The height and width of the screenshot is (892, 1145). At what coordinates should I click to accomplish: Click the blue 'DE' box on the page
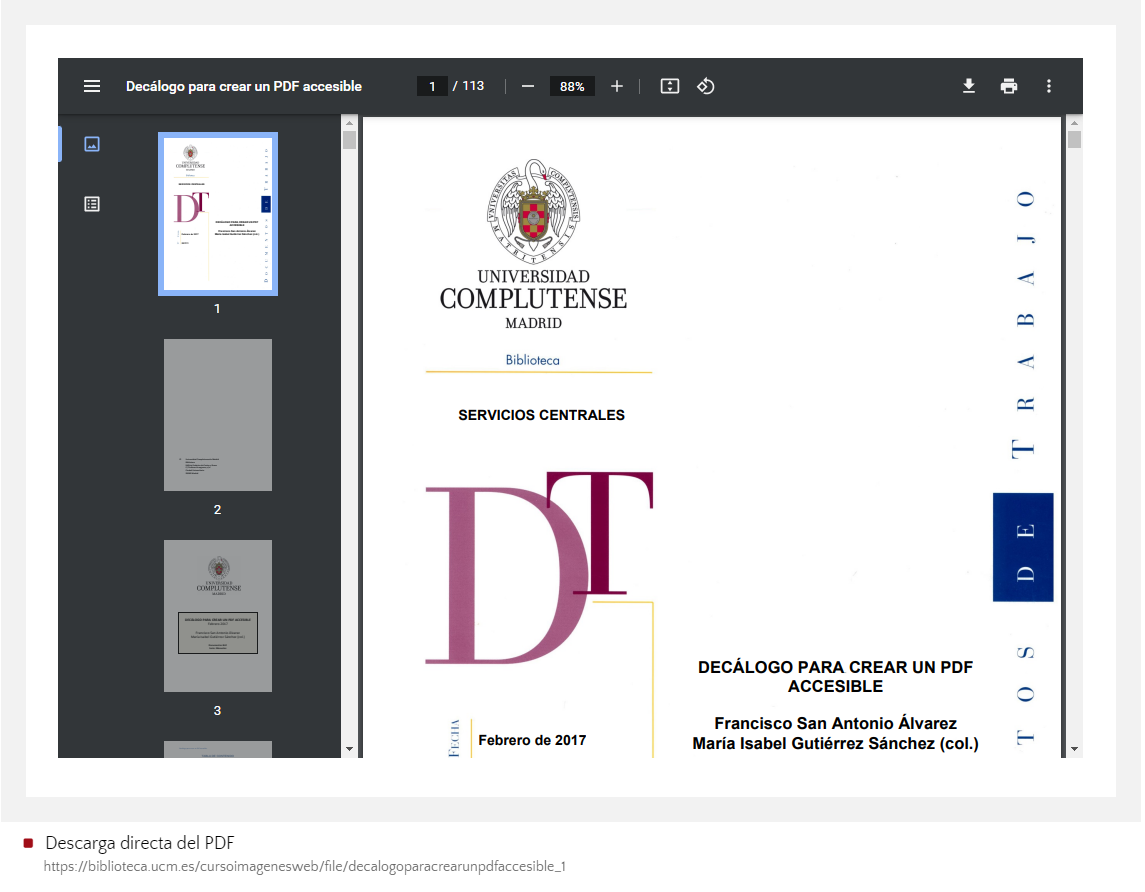coord(1023,547)
